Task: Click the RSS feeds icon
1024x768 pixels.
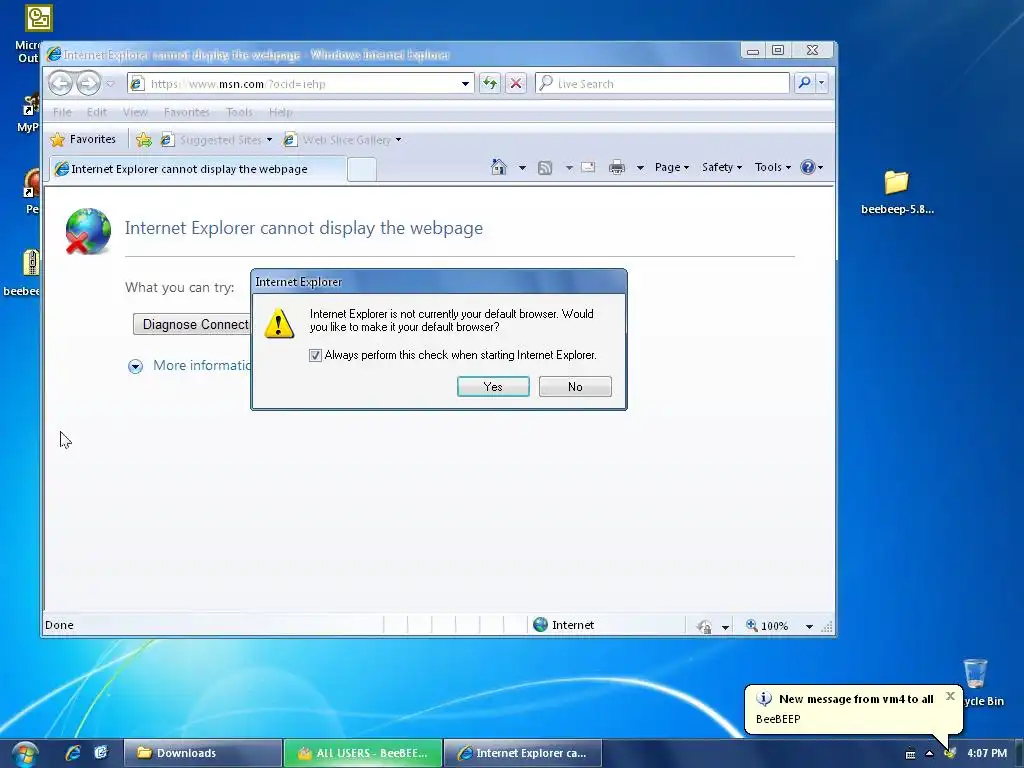Action: [545, 168]
